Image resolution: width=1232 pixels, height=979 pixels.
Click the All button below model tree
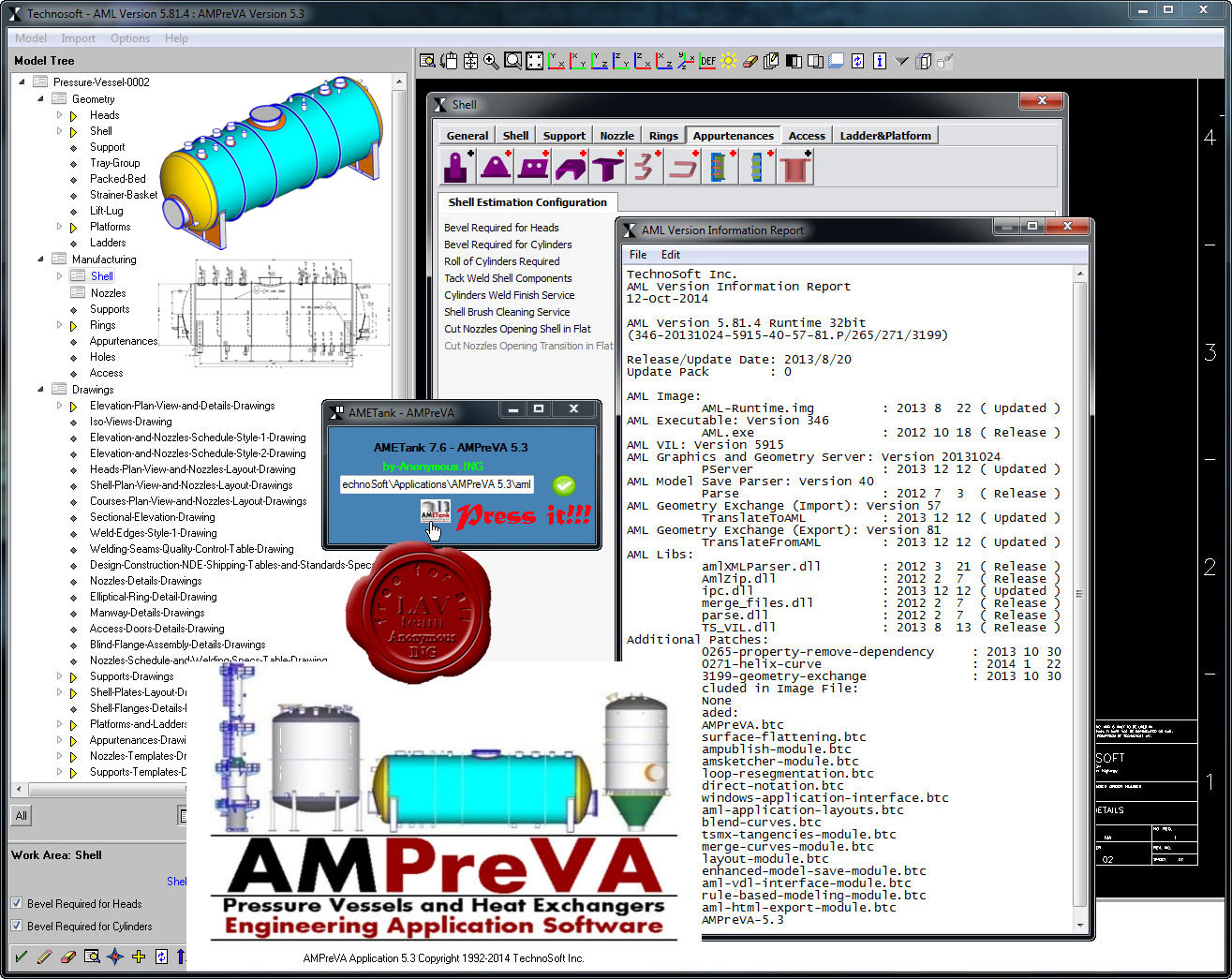(x=21, y=816)
